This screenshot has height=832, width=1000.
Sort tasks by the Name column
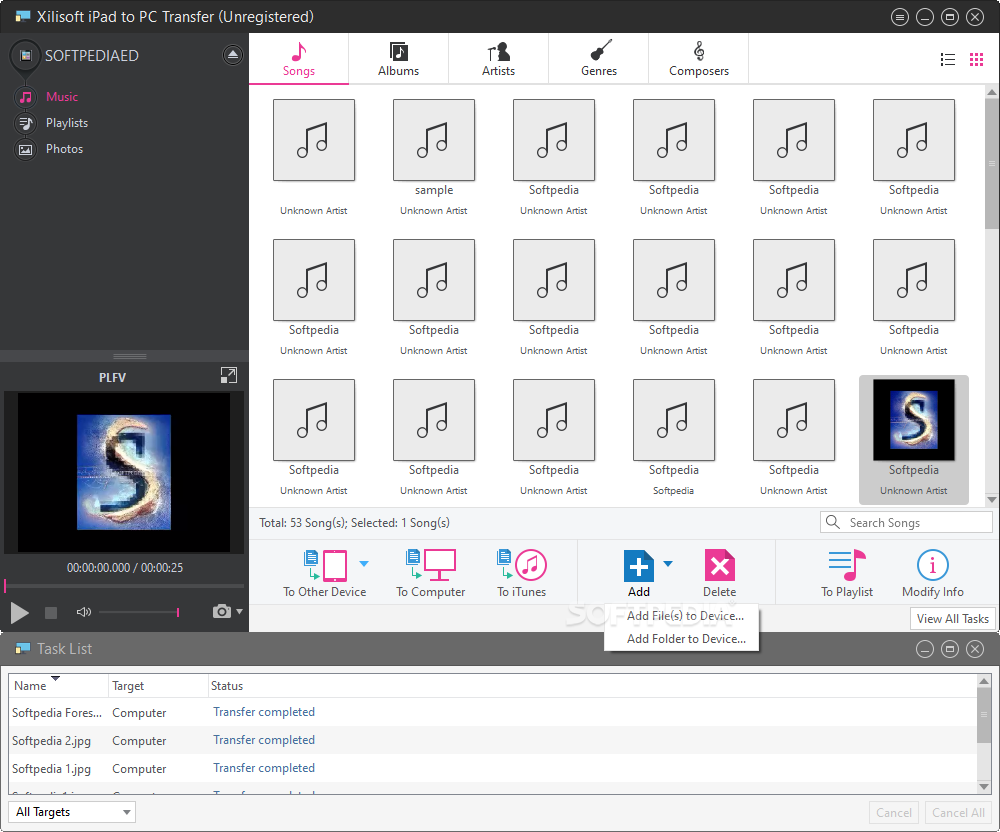(58, 686)
